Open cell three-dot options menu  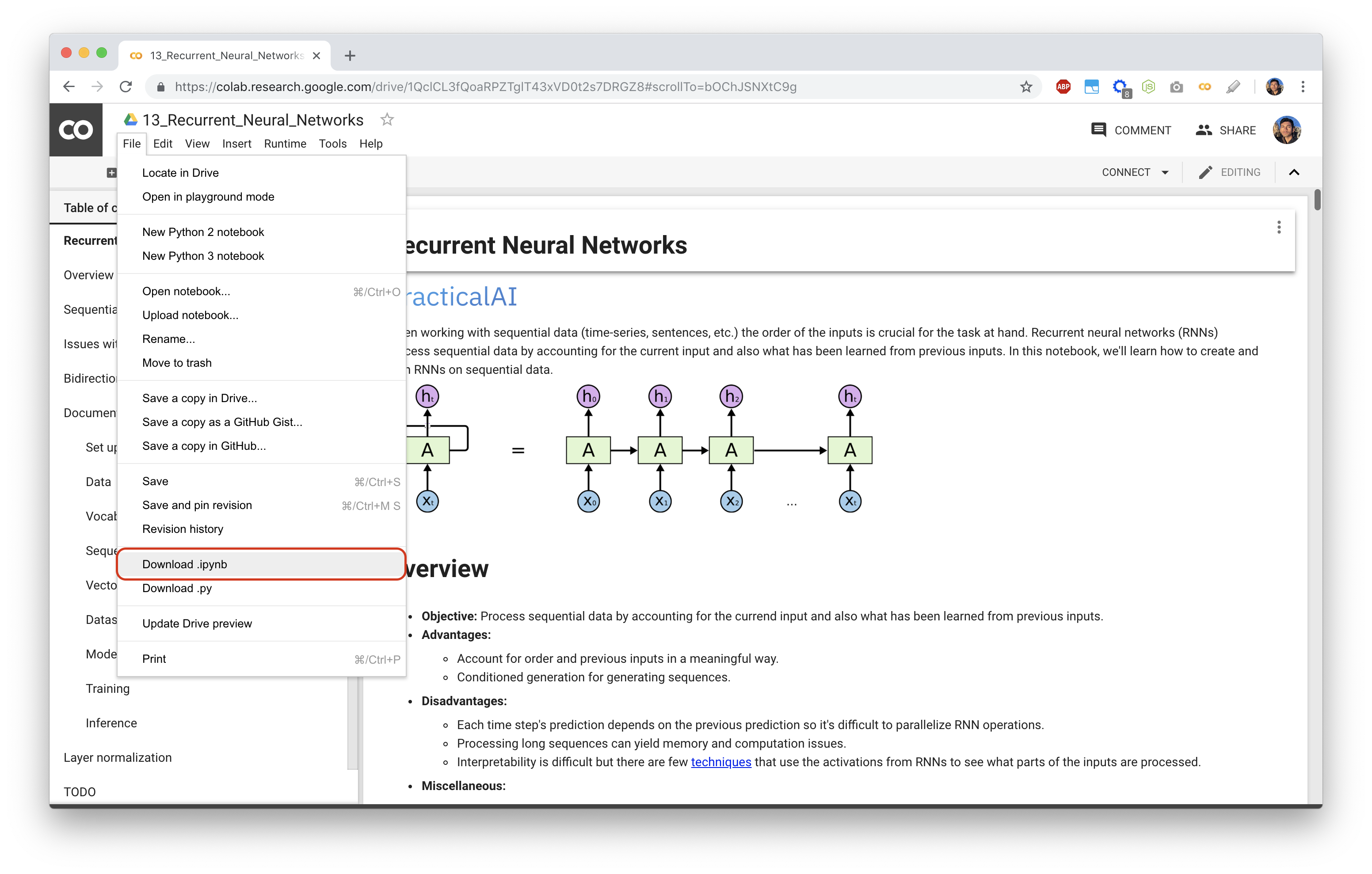point(1279,227)
